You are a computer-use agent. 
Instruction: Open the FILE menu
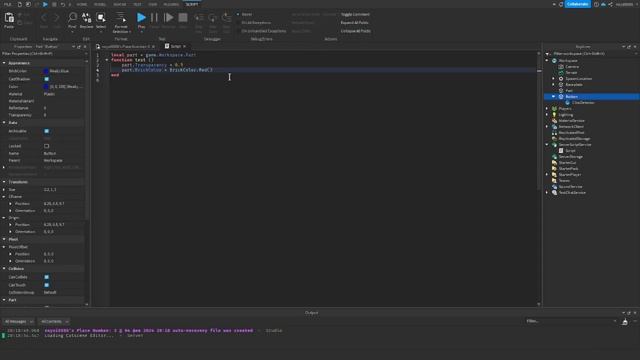coord(7,4)
